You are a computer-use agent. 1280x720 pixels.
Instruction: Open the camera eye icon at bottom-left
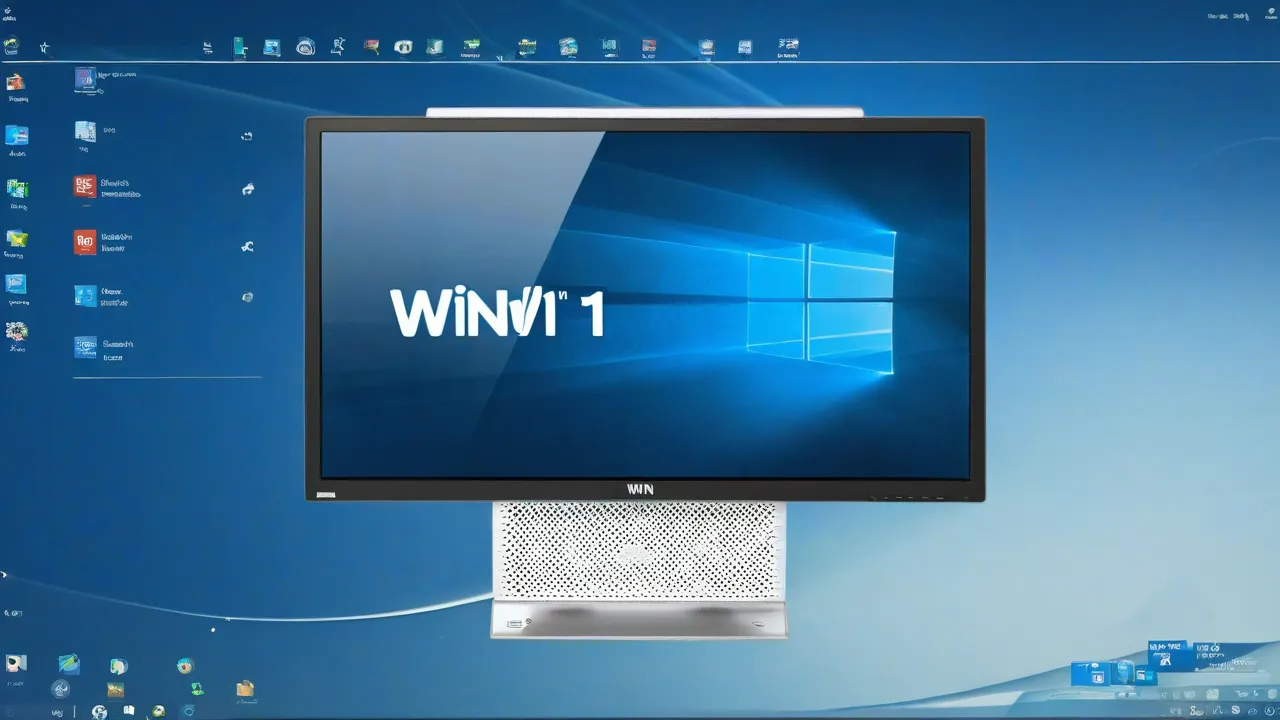click(16, 664)
